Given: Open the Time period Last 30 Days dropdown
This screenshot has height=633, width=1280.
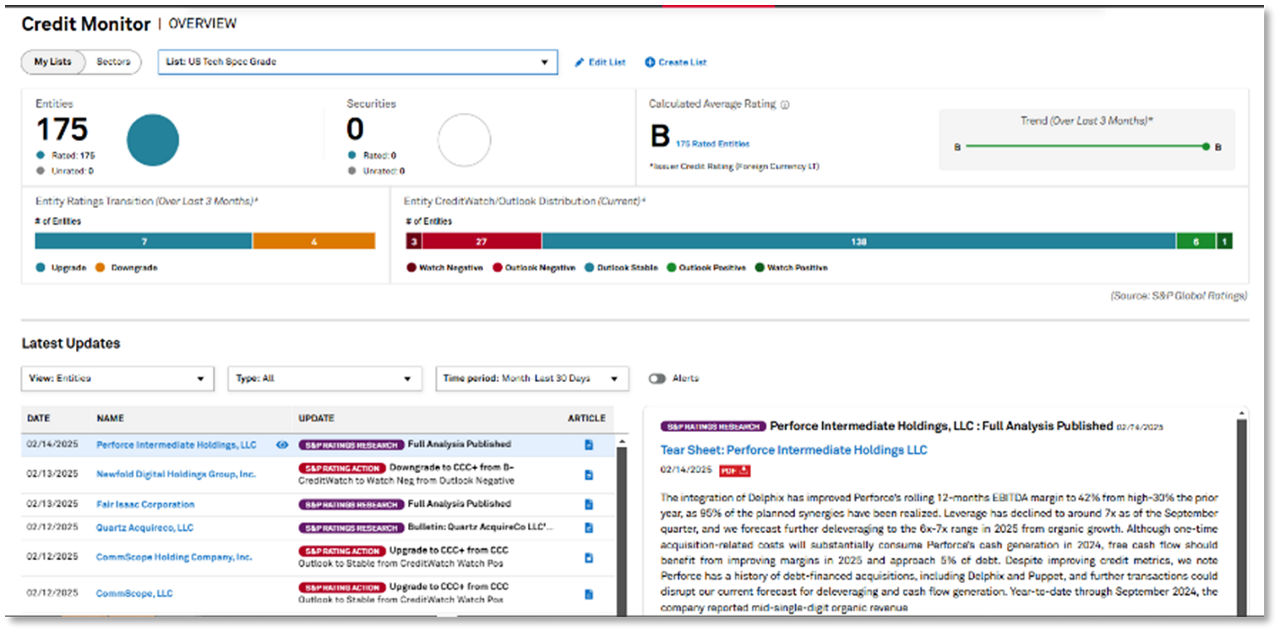Looking at the screenshot, I should pyautogui.click(x=532, y=379).
